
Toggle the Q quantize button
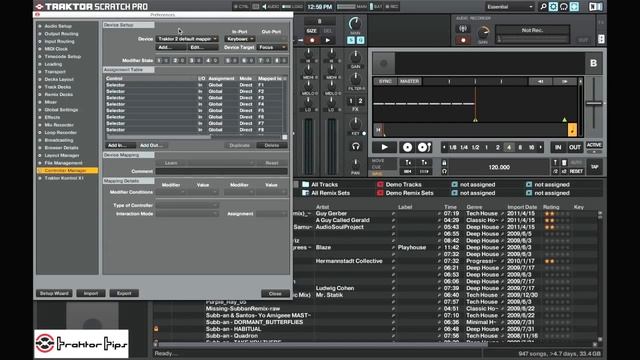coord(360,40)
